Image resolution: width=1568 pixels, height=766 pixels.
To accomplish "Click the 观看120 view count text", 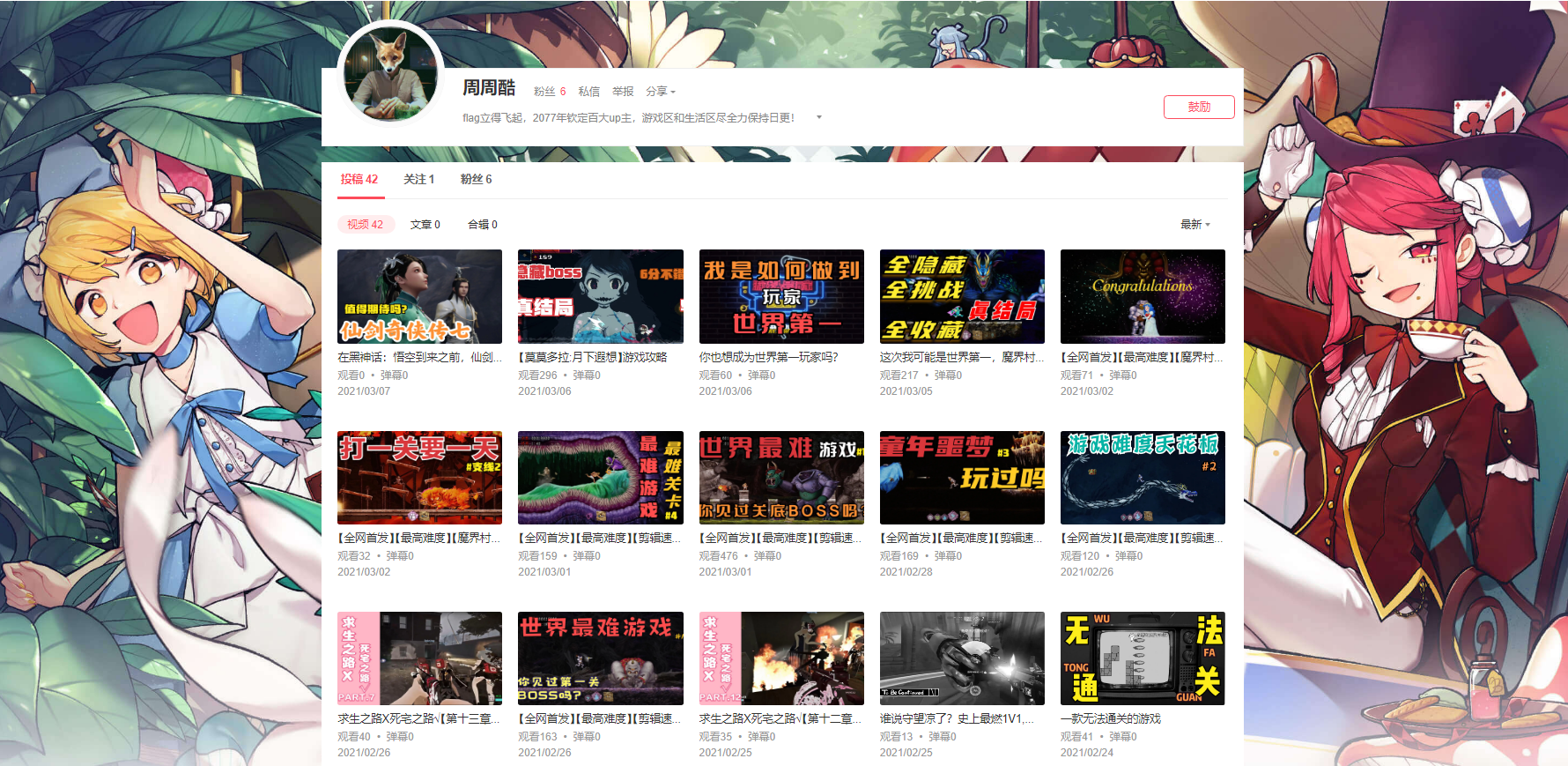I will pyautogui.click(x=1080, y=556).
